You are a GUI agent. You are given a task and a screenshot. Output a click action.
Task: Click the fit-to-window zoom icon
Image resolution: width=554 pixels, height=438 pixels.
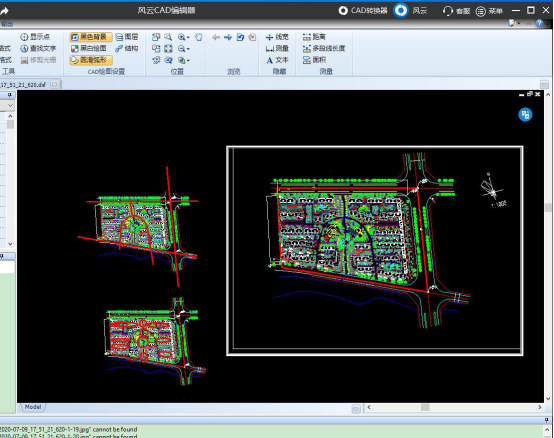168,49
